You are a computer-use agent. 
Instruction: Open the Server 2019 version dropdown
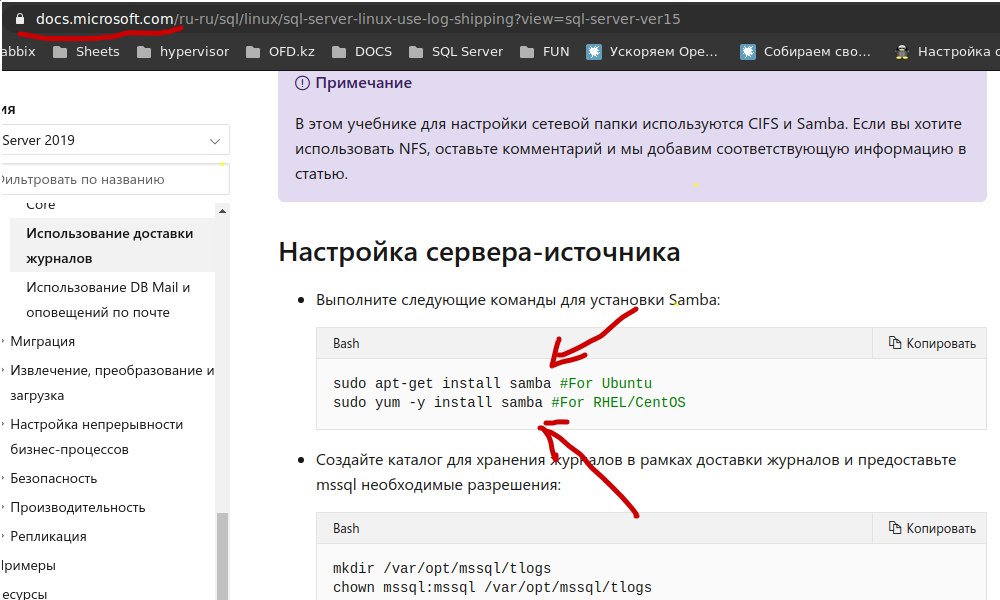(x=115, y=140)
